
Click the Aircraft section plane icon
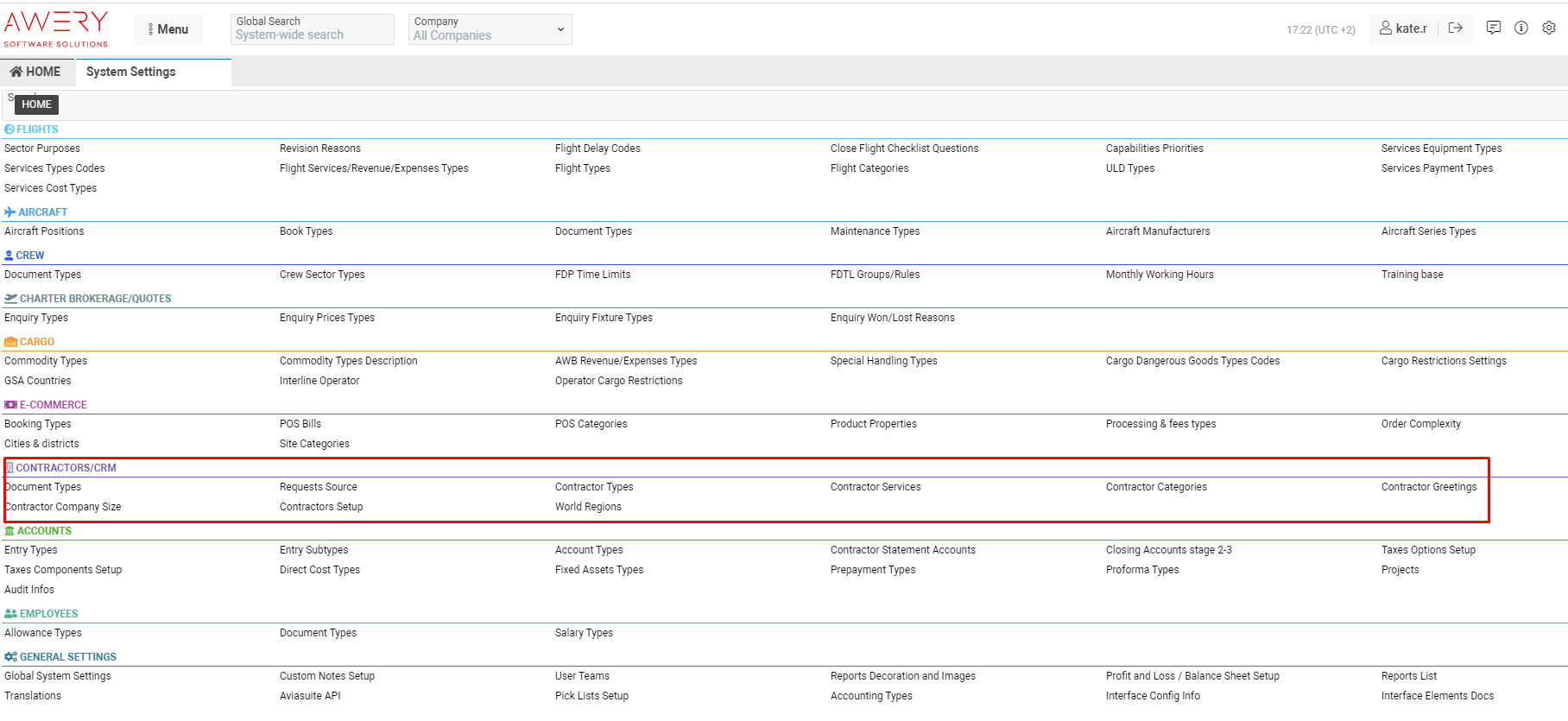pos(10,212)
